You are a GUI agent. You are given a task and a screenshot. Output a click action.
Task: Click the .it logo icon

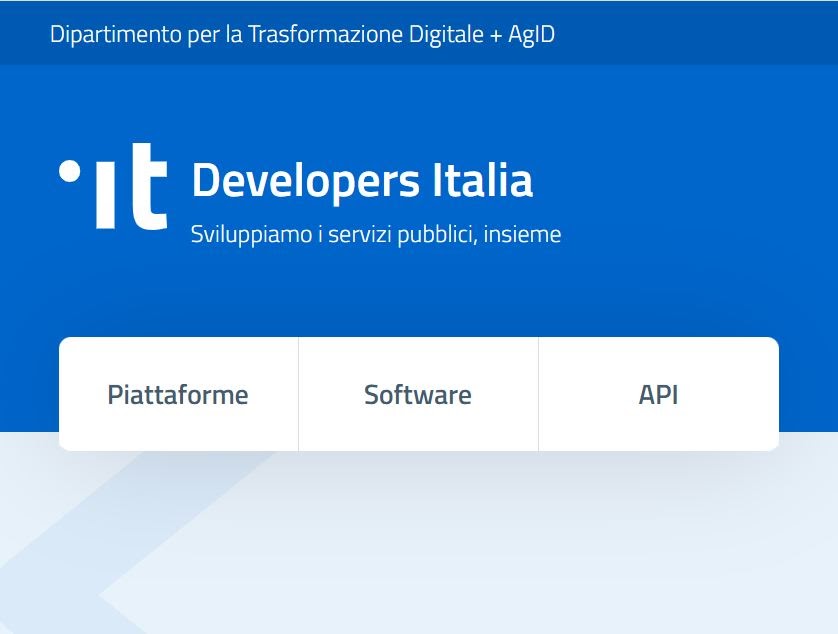[x=113, y=186]
